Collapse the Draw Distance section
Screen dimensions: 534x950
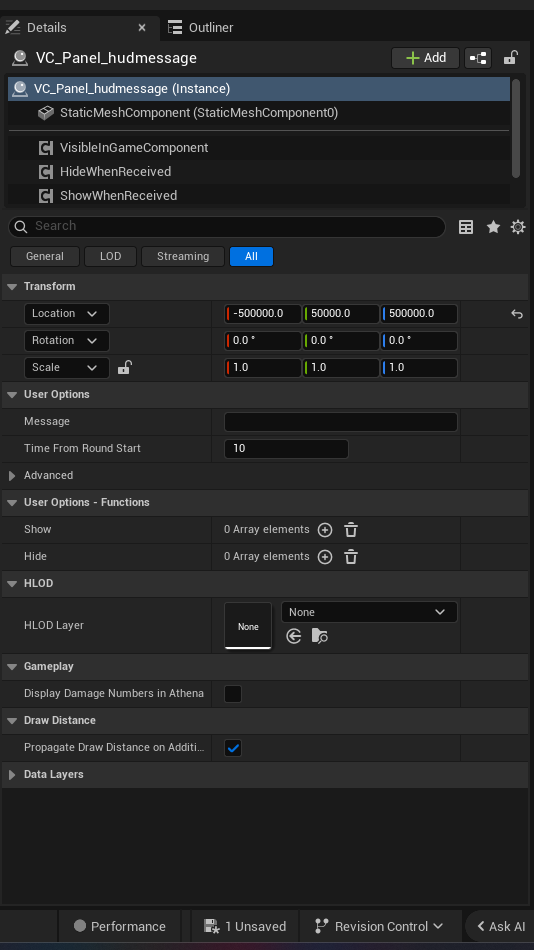(12, 720)
